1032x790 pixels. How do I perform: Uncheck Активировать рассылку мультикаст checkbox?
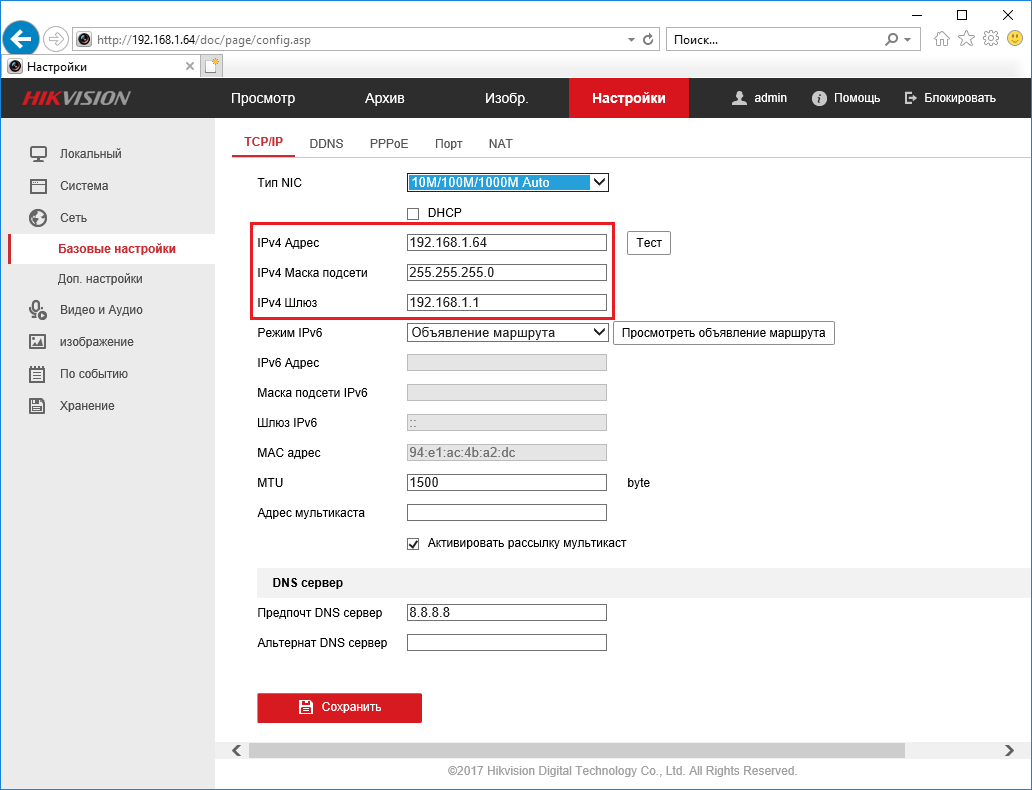coord(413,544)
